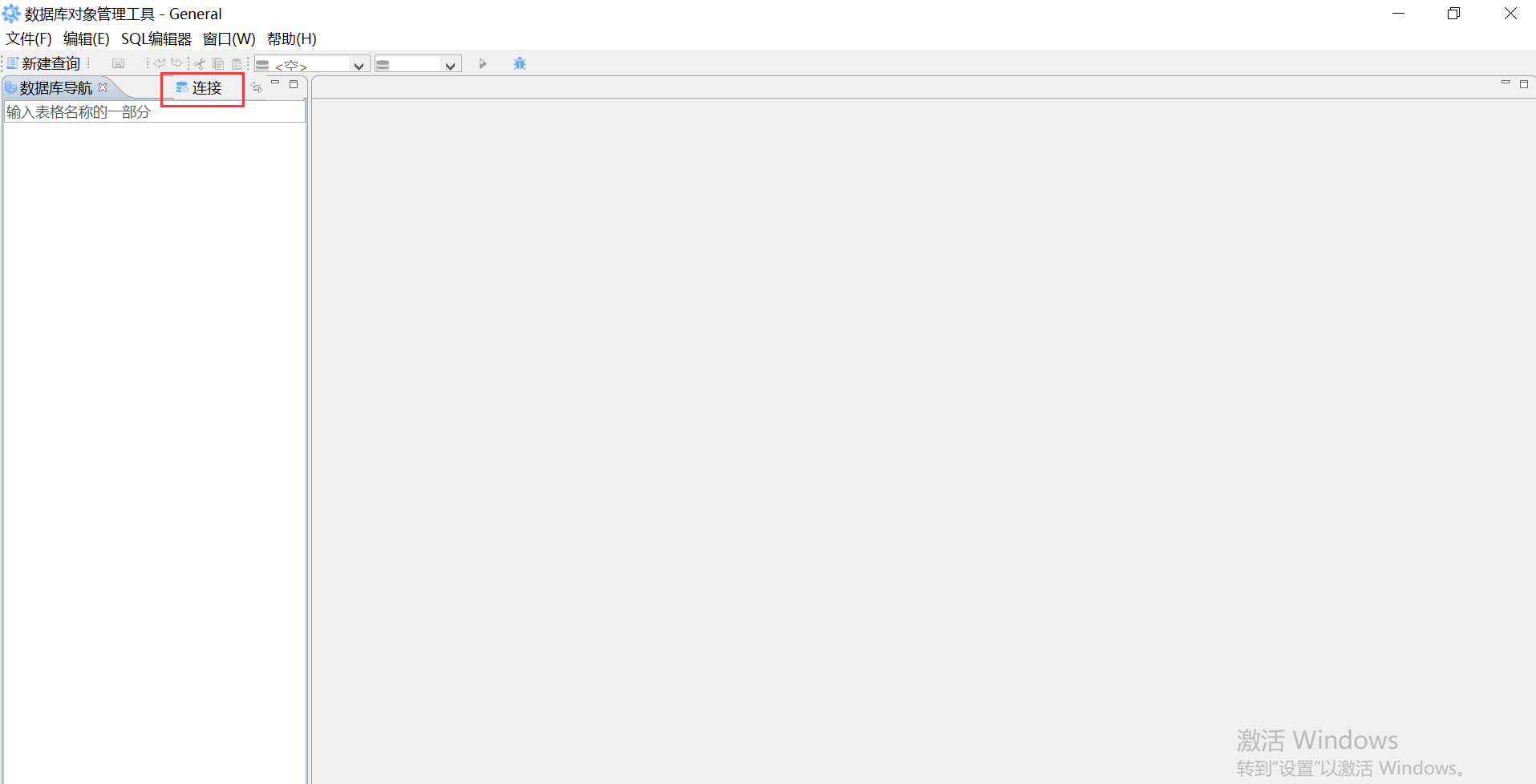Click the run play triangle icon

click(483, 63)
